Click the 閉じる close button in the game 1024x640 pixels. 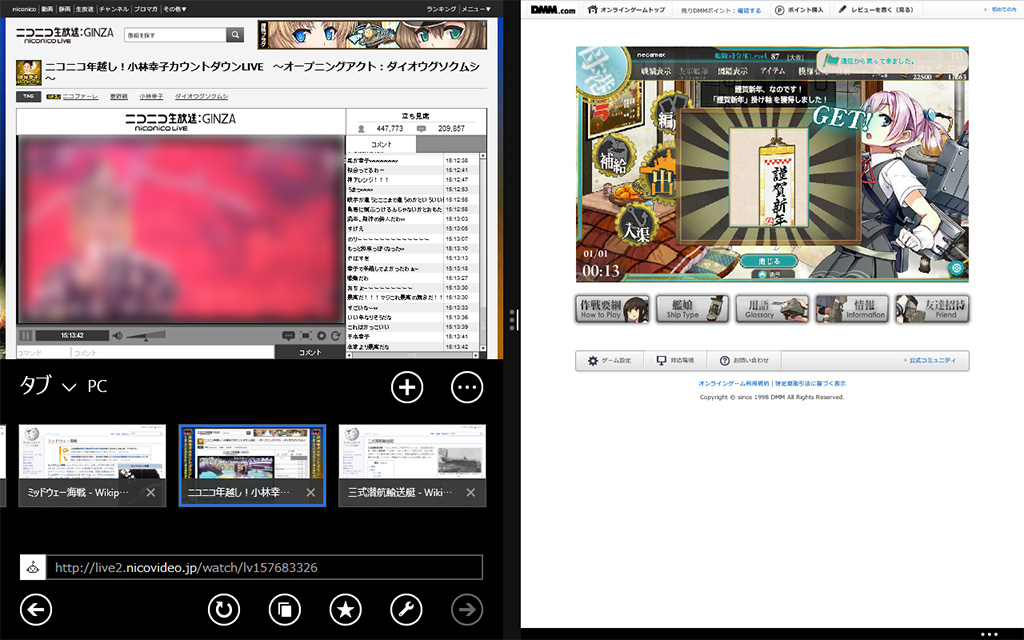pyautogui.click(x=769, y=261)
